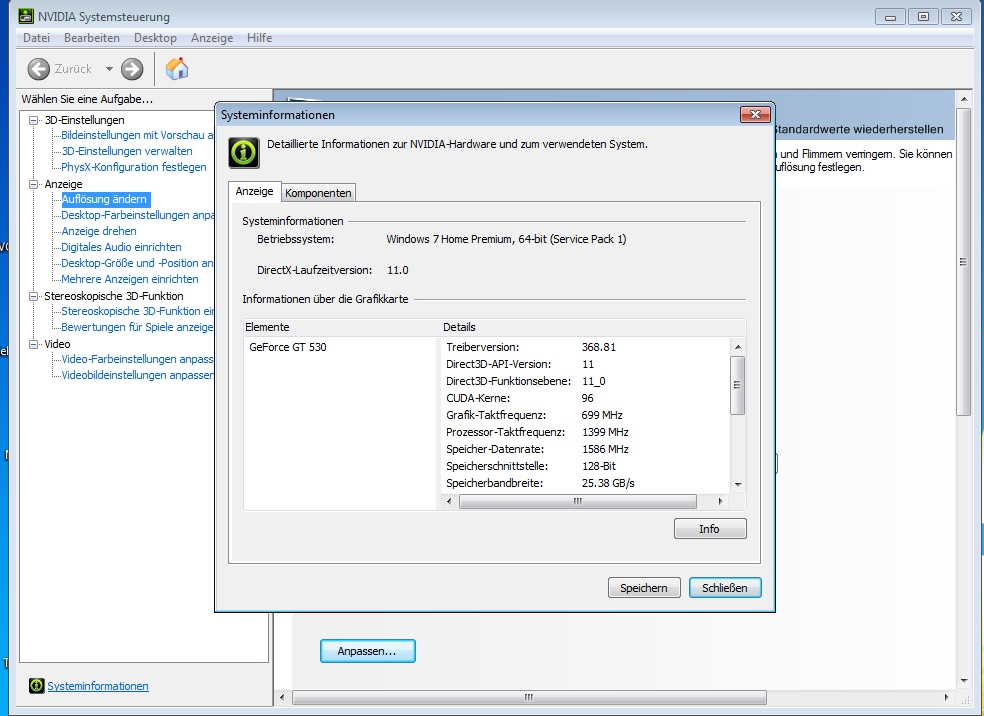The image size is (984, 716).
Task: Click the Details column header
Action: tap(593, 327)
